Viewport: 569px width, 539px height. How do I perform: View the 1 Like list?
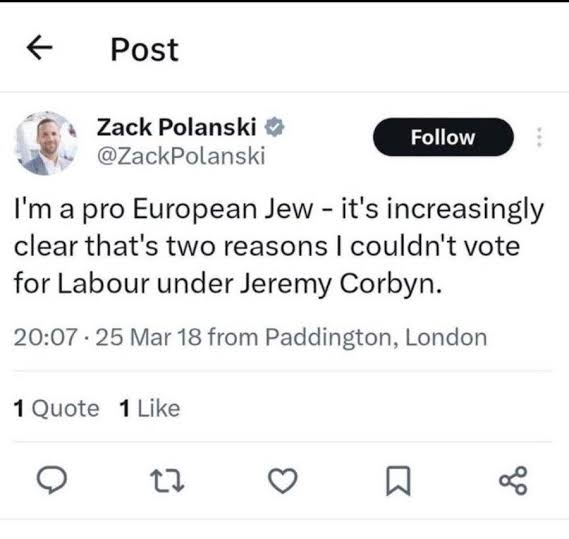pyautogui.click(x=150, y=408)
